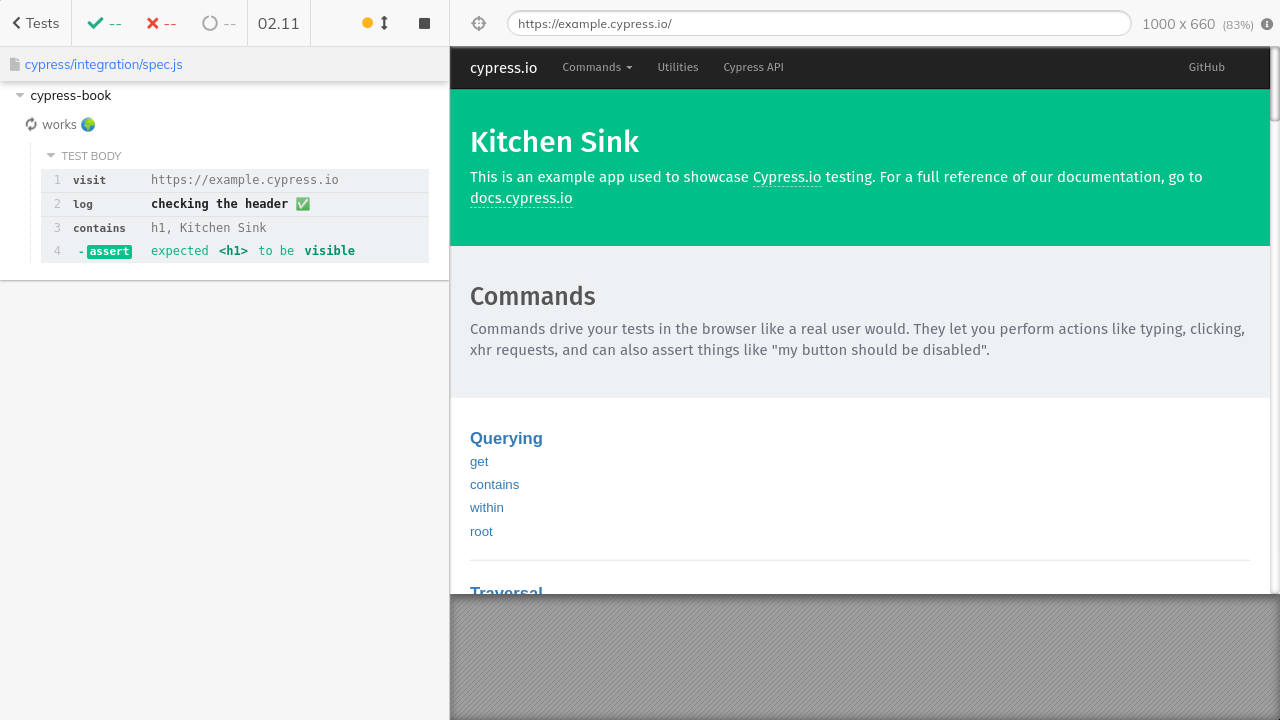This screenshot has width=1280, height=720.
Task: Stop the running tests with the square button
Action: point(424,23)
